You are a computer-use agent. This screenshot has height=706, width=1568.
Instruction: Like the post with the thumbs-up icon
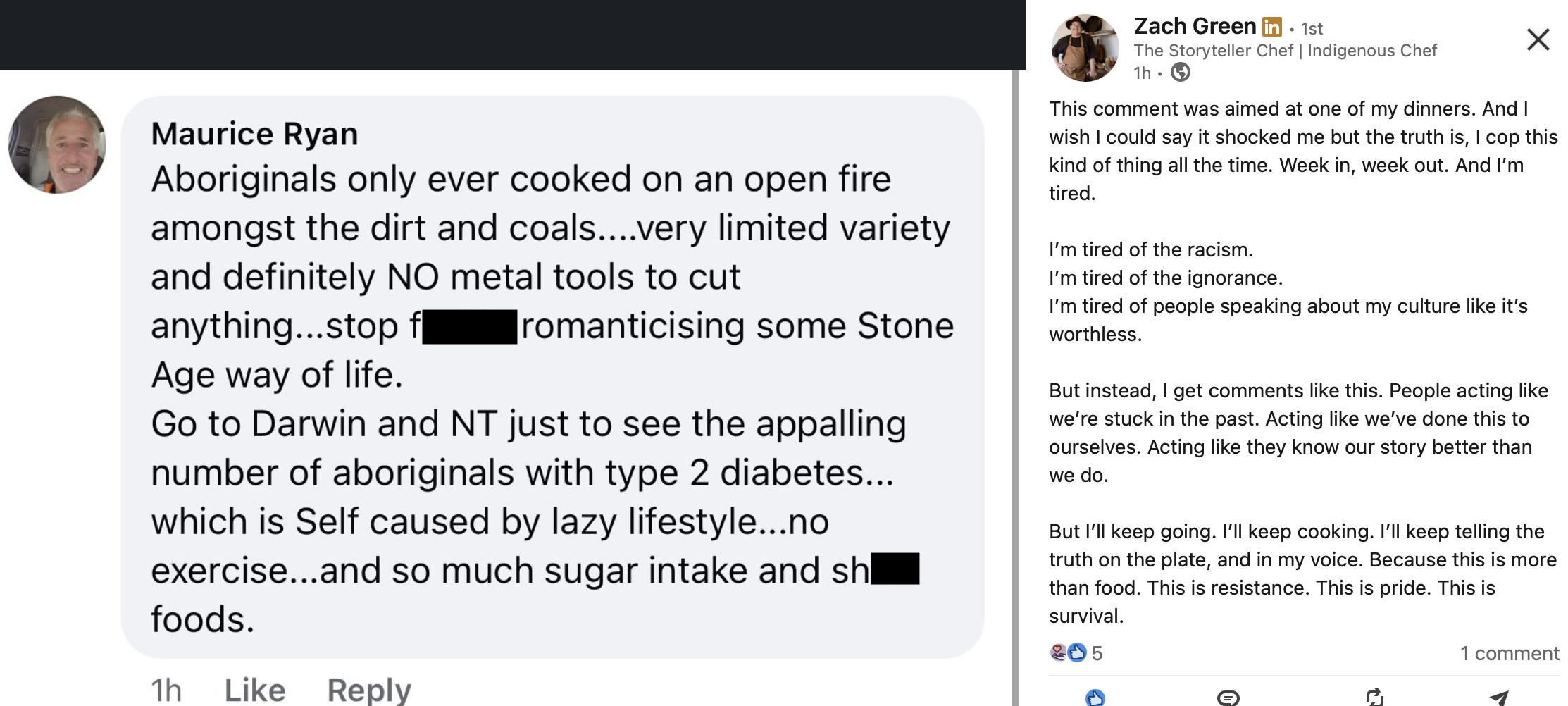click(x=1095, y=698)
